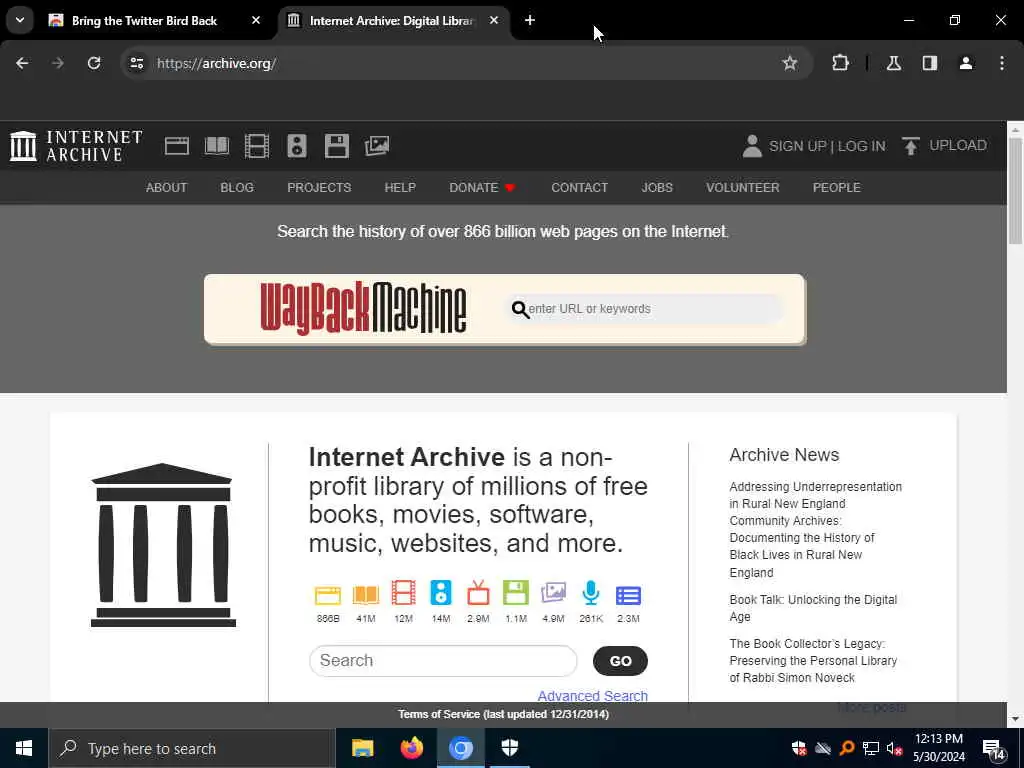Open the BLOG menu item
Viewport: 1024px width, 768px height.
tap(236, 187)
